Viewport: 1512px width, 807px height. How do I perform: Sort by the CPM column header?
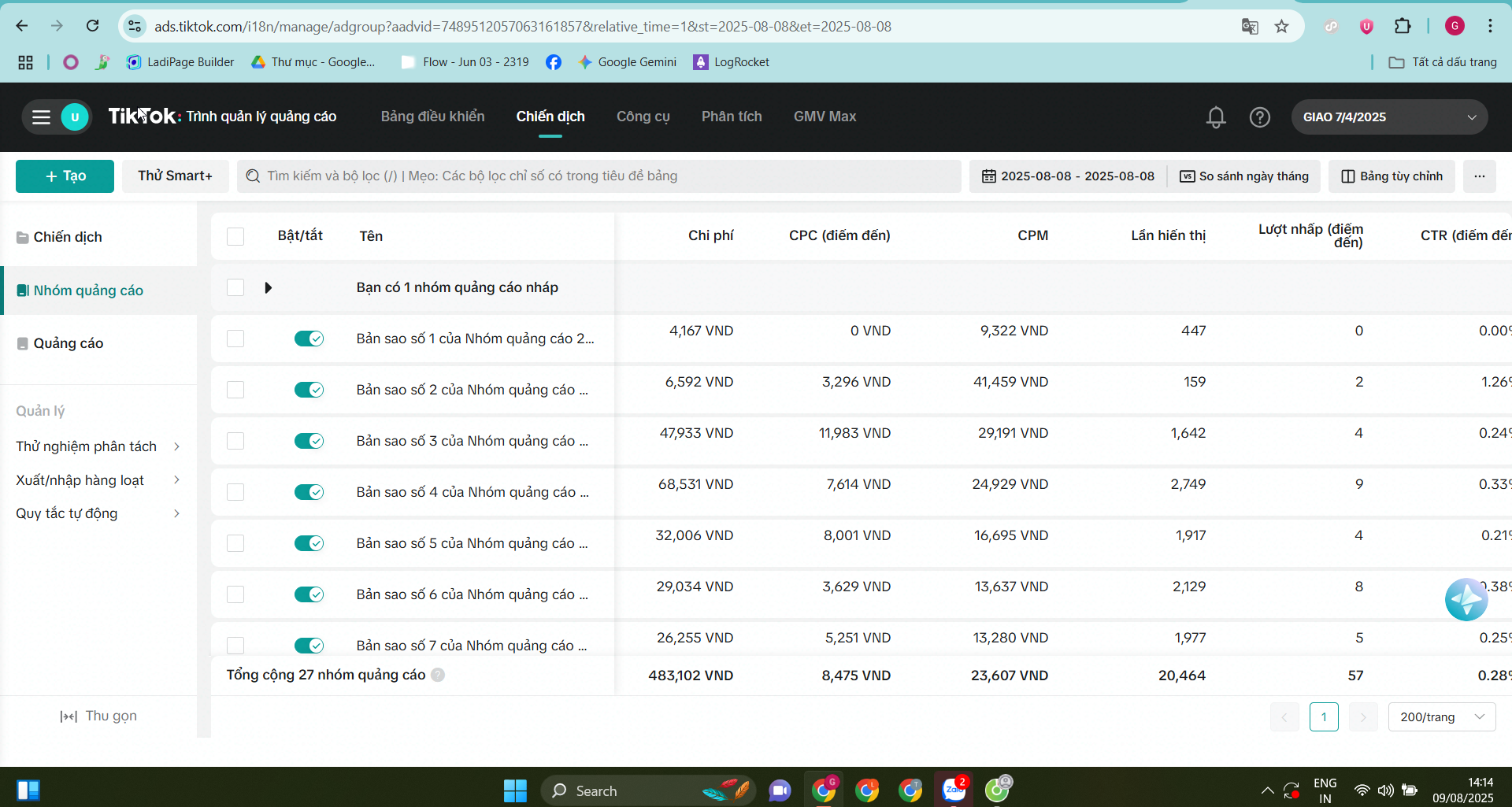[x=1032, y=235]
